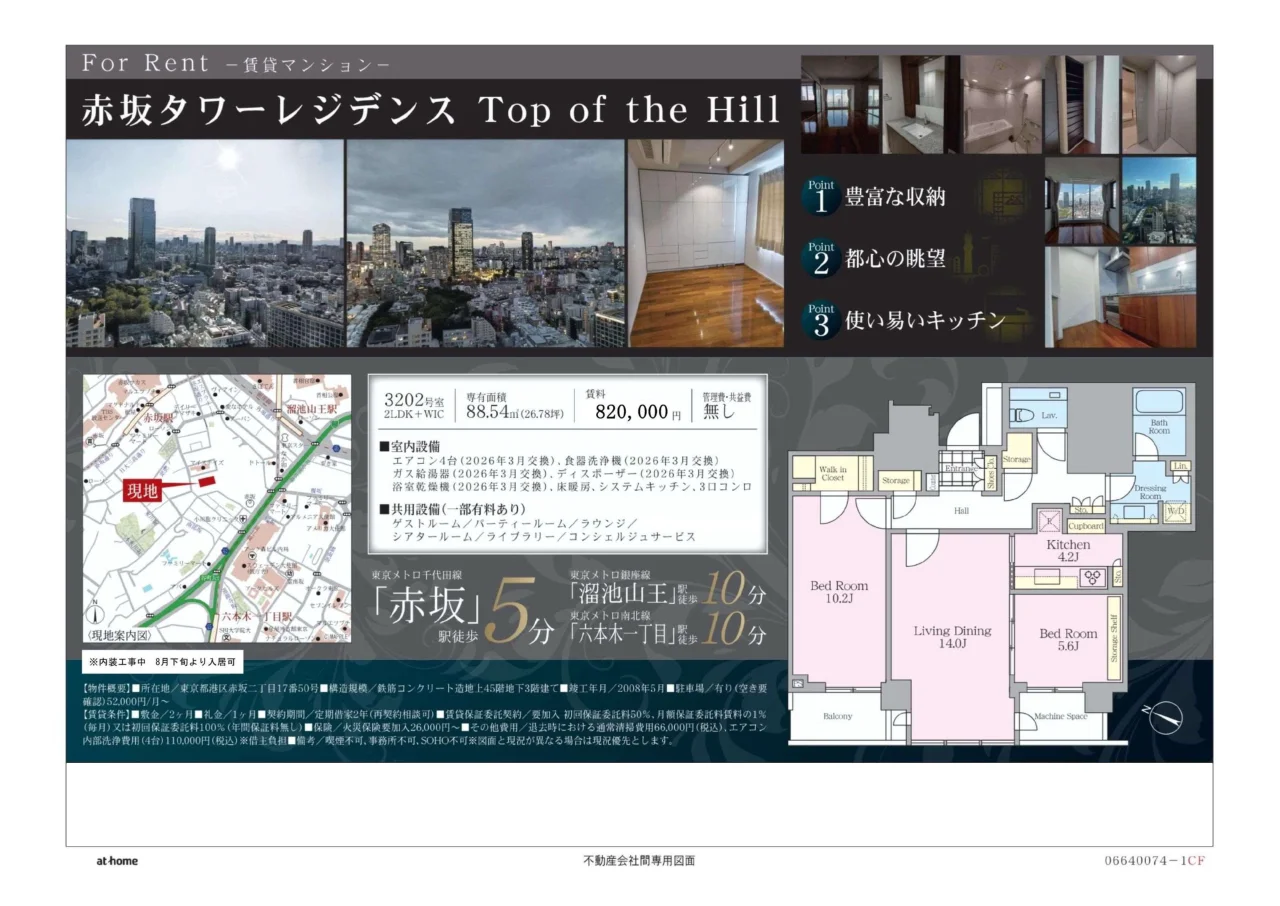Screen dimensions: 1280x906
Task: Open the bathtub bathroom thumbnail
Action: (x=1001, y=104)
